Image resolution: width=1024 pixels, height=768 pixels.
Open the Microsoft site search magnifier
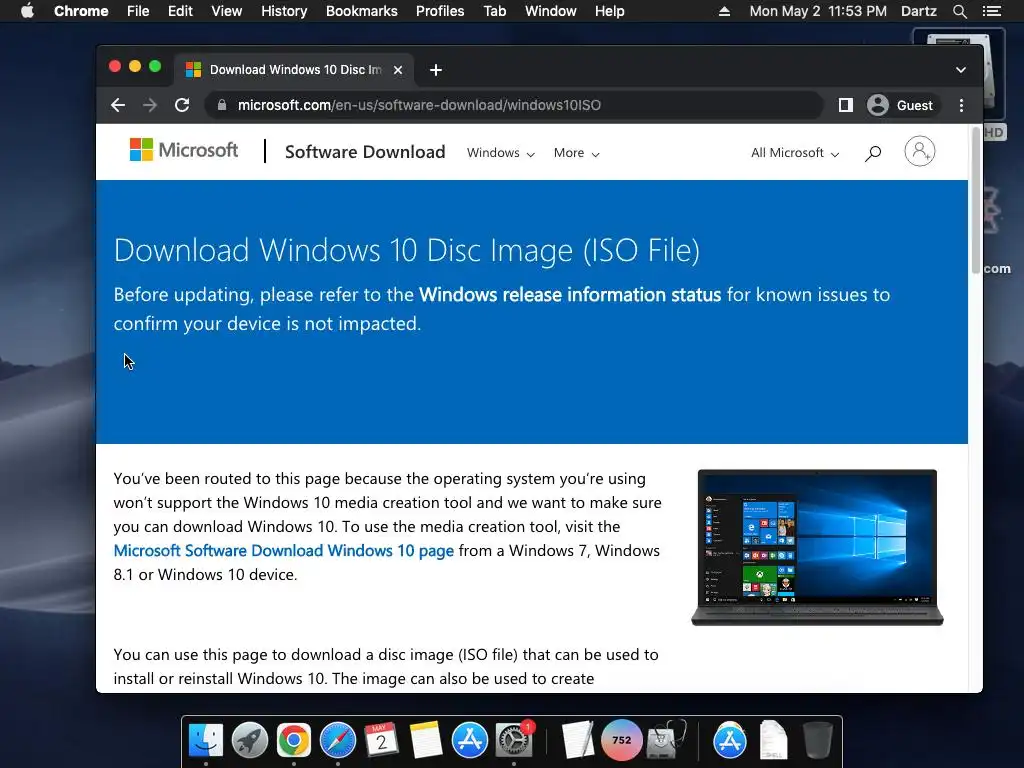pyautogui.click(x=873, y=153)
